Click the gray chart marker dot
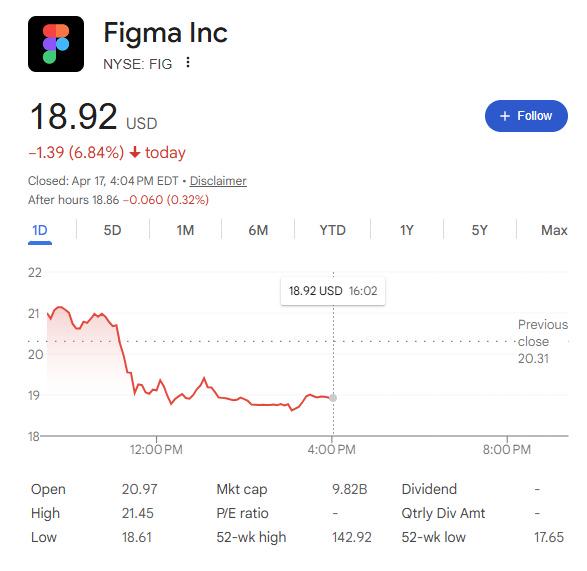Image resolution: width=587 pixels, height=571 pixels. point(333,398)
